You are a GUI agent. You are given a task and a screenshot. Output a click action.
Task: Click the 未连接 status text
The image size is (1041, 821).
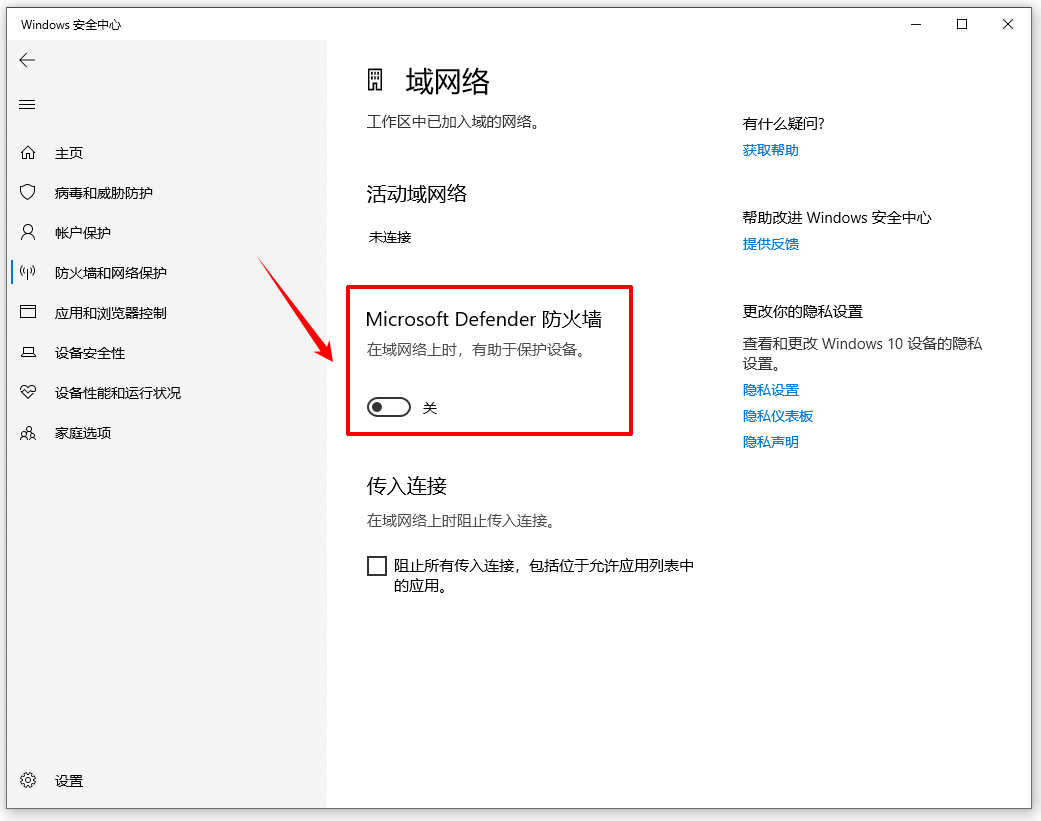pyautogui.click(x=390, y=237)
